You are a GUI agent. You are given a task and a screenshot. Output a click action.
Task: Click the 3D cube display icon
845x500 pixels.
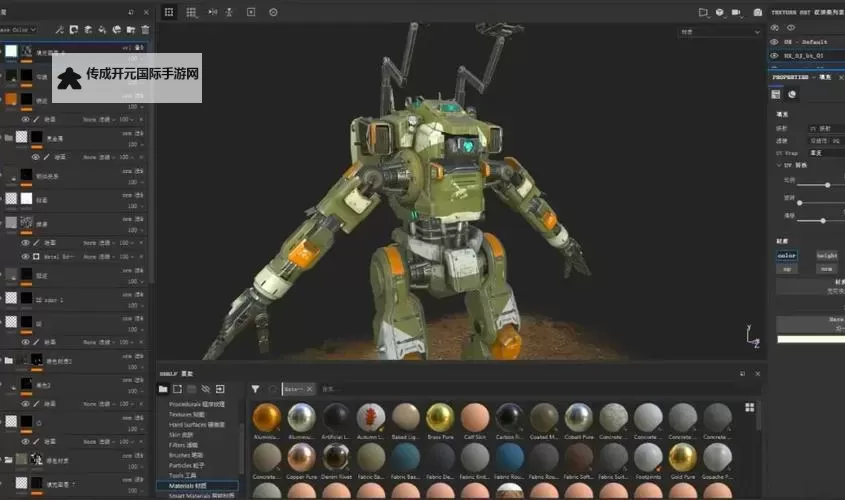(x=719, y=12)
